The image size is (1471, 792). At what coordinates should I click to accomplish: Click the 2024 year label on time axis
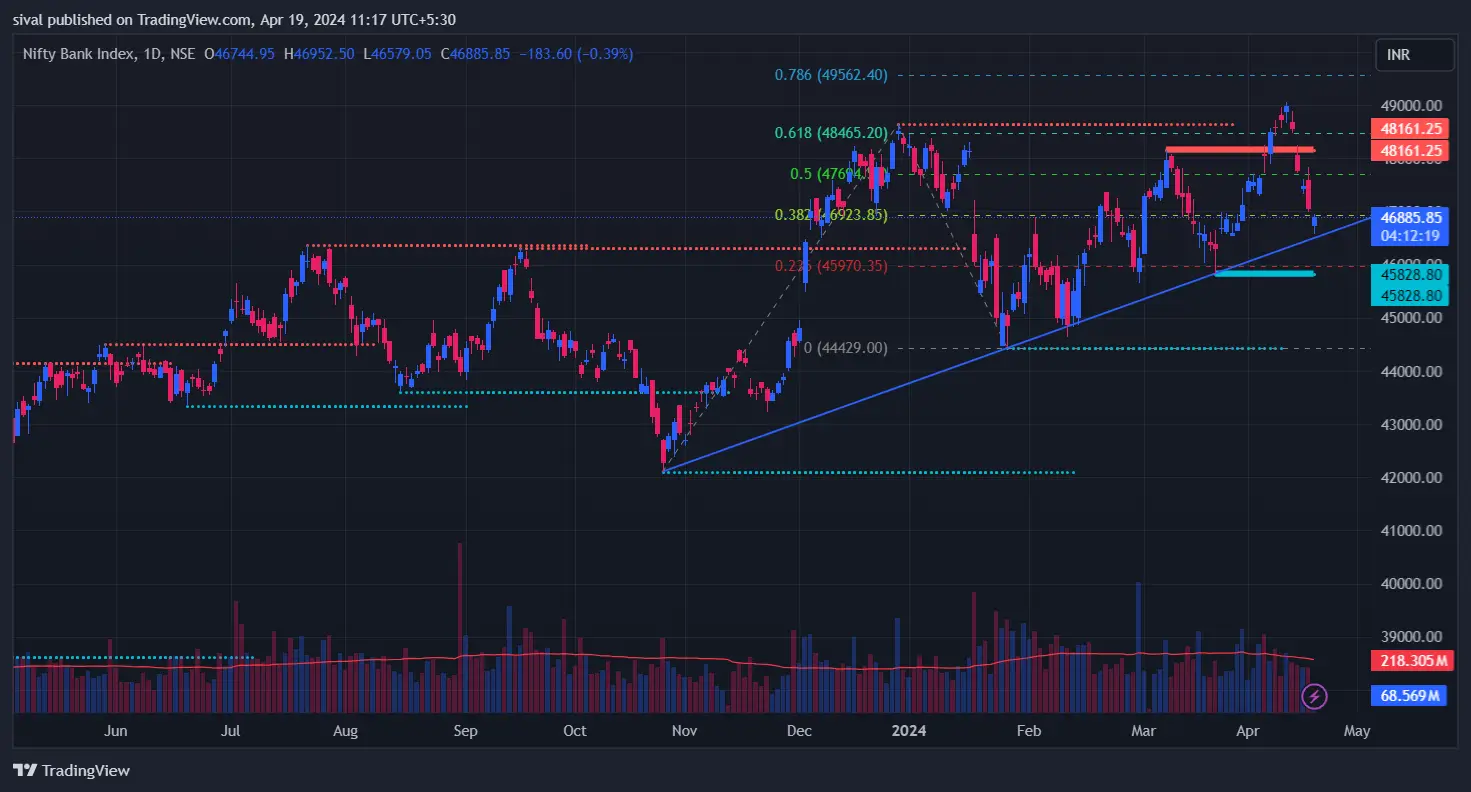[910, 731]
